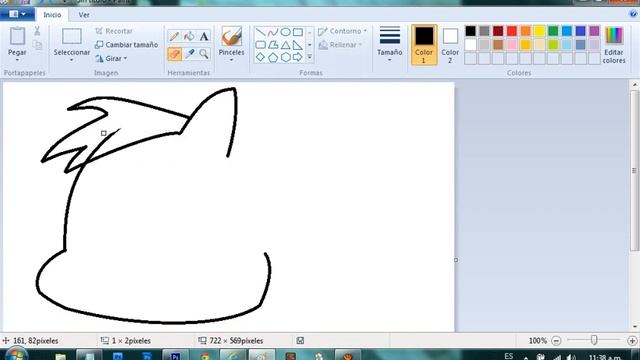640x360 pixels.
Task: Click the Recortar crop button
Action: pyautogui.click(x=114, y=31)
